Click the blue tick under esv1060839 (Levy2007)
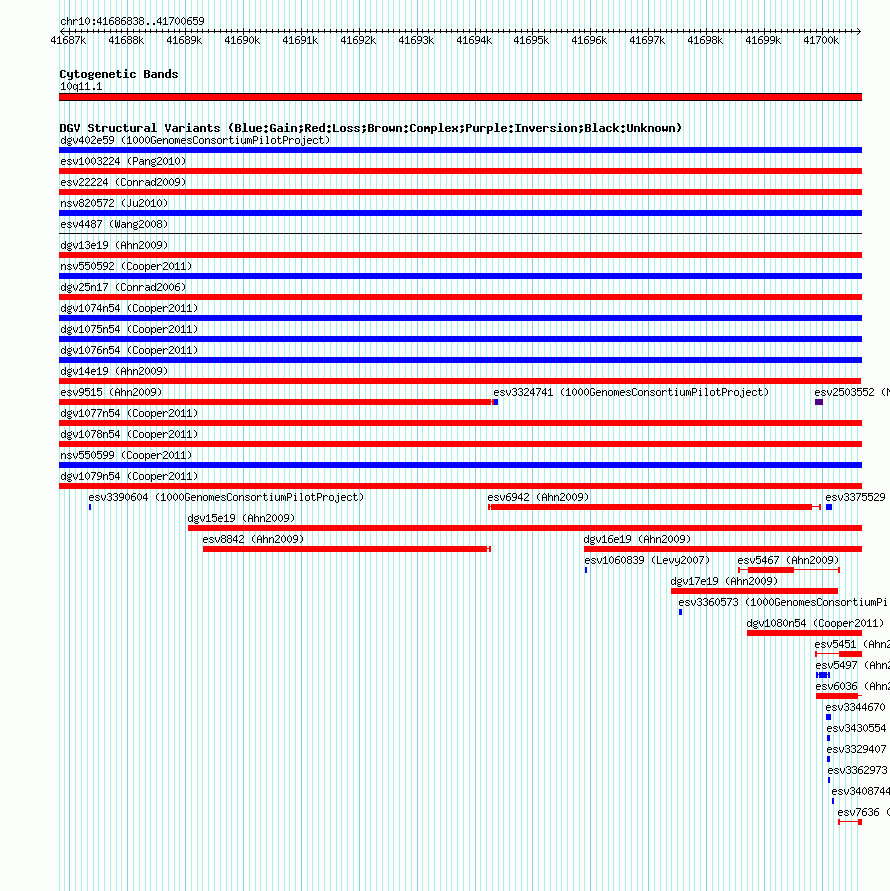The width and height of the screenshot is (890, 891). point(586,571)
